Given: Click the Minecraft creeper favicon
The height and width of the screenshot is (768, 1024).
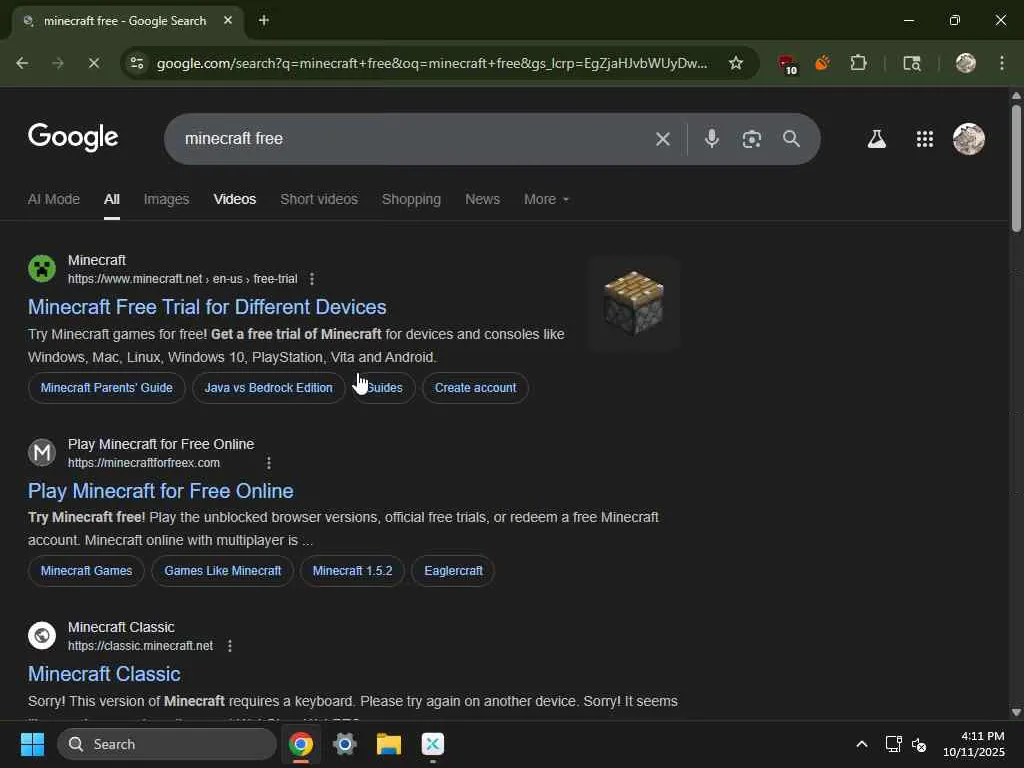Looking at the screenshot, I should click(42, 268).
